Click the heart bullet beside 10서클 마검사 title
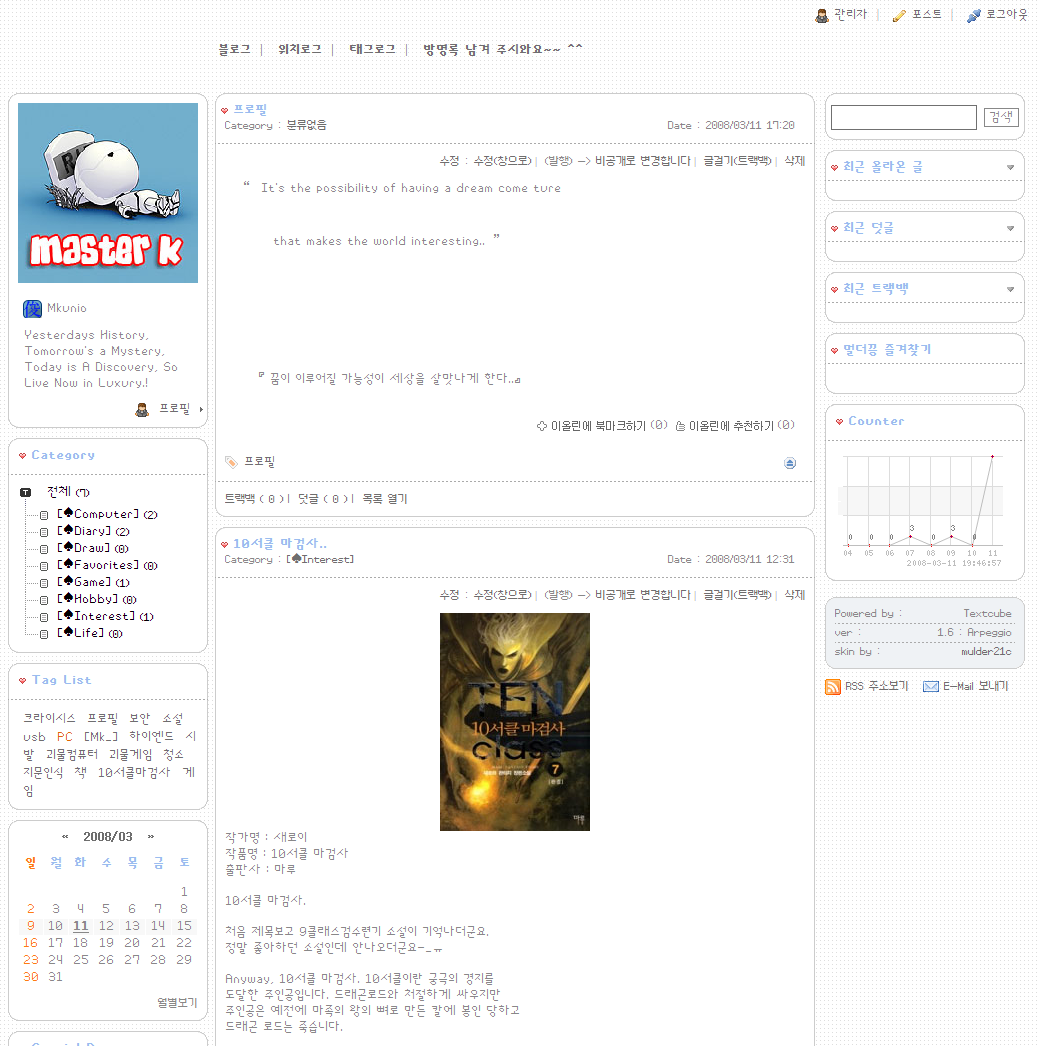The width and height of the screenshot is (1040, 1046). (224, 544)
